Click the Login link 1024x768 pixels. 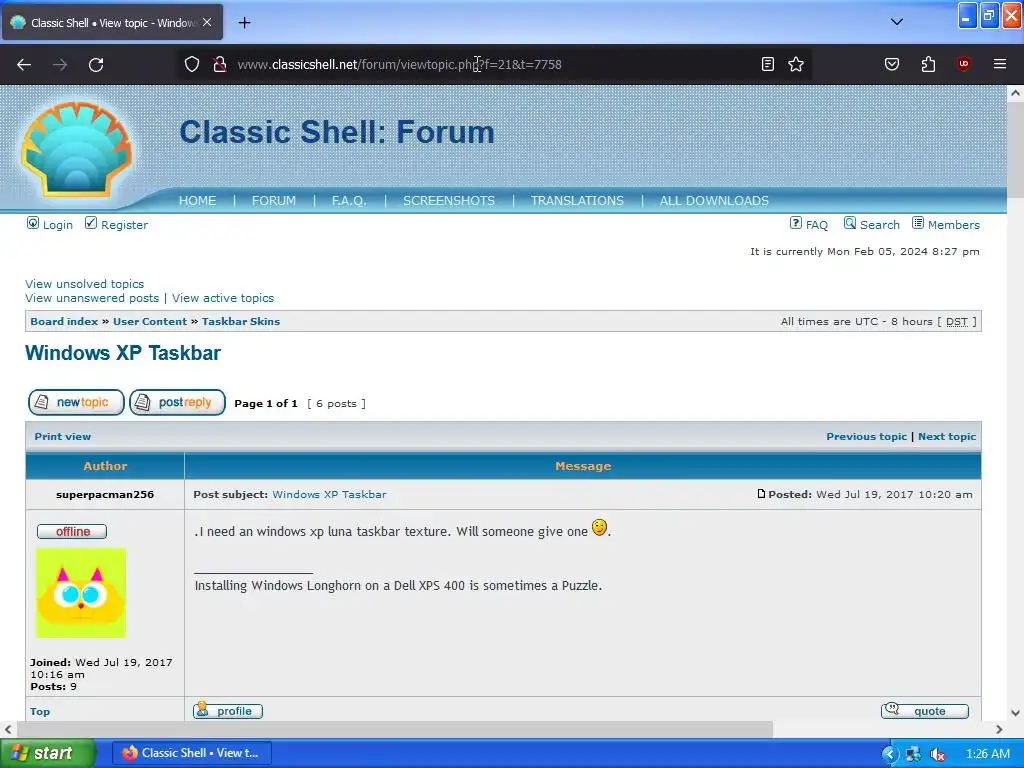(x=50, y=224)
